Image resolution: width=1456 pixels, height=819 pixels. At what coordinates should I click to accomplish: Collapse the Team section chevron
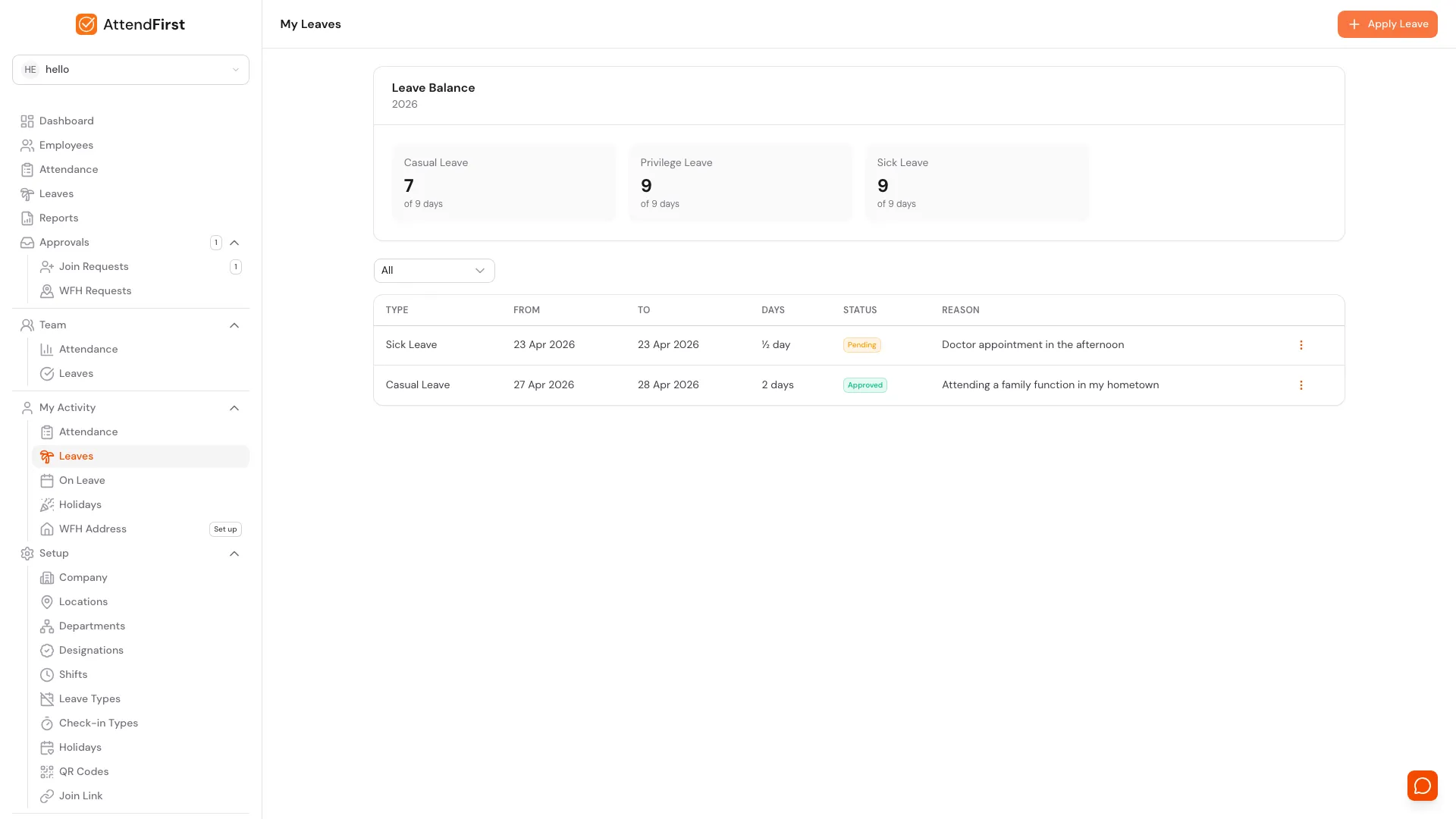(234, 325)
